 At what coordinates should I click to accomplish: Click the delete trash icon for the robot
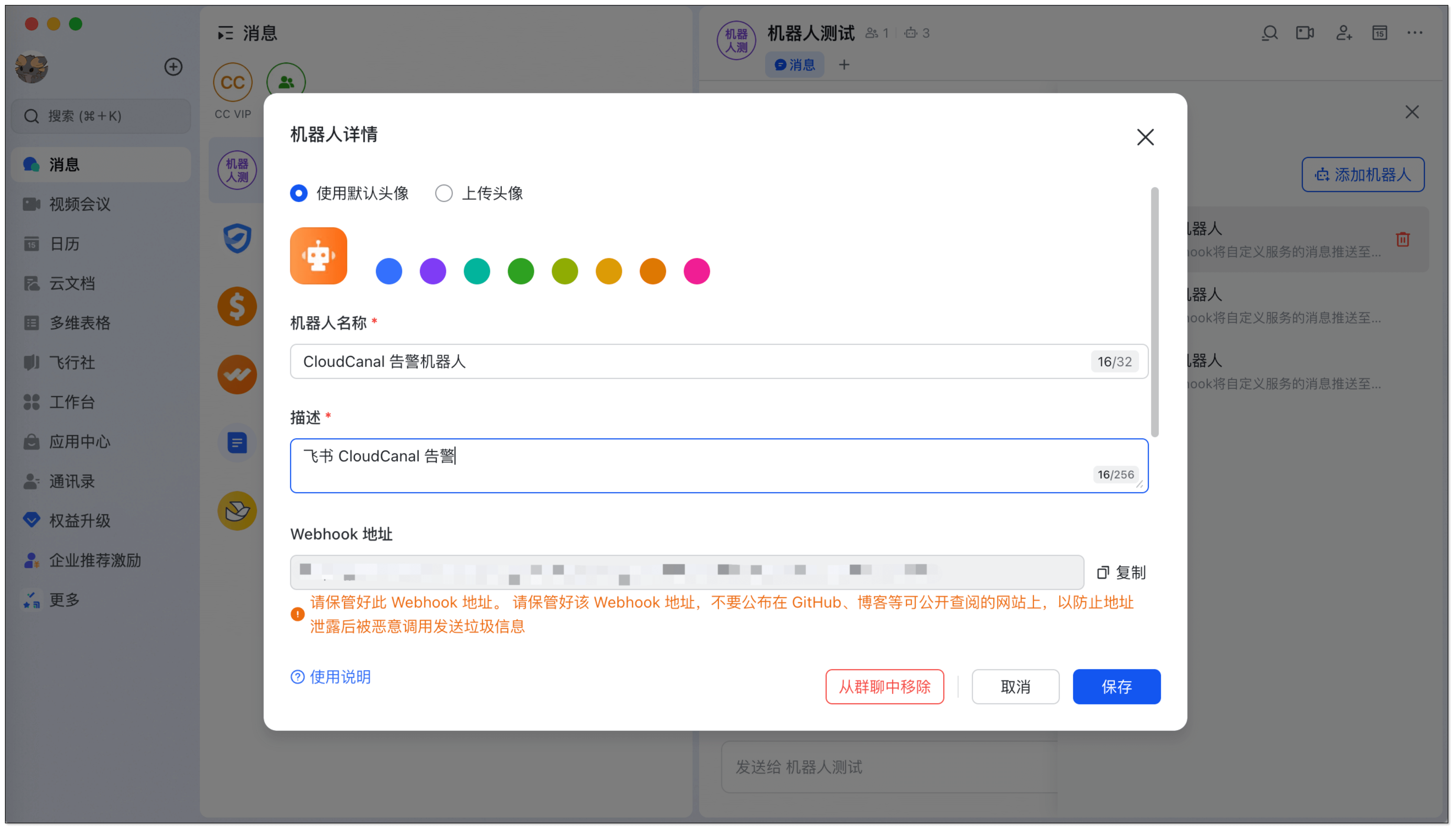(x=1402, y=239)
